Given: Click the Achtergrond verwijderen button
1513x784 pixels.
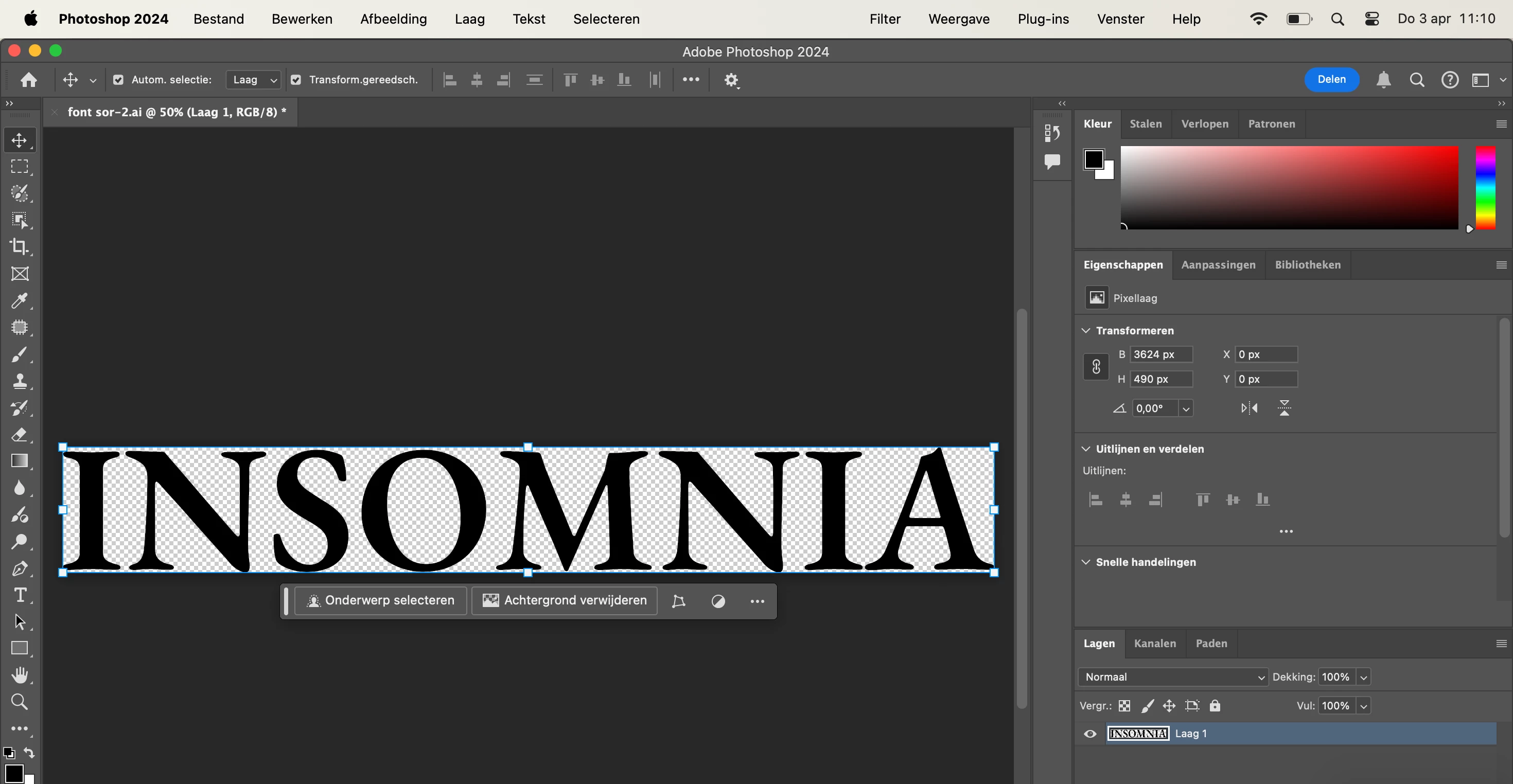Looking at the screenshot, I should (x=565, y=600).
